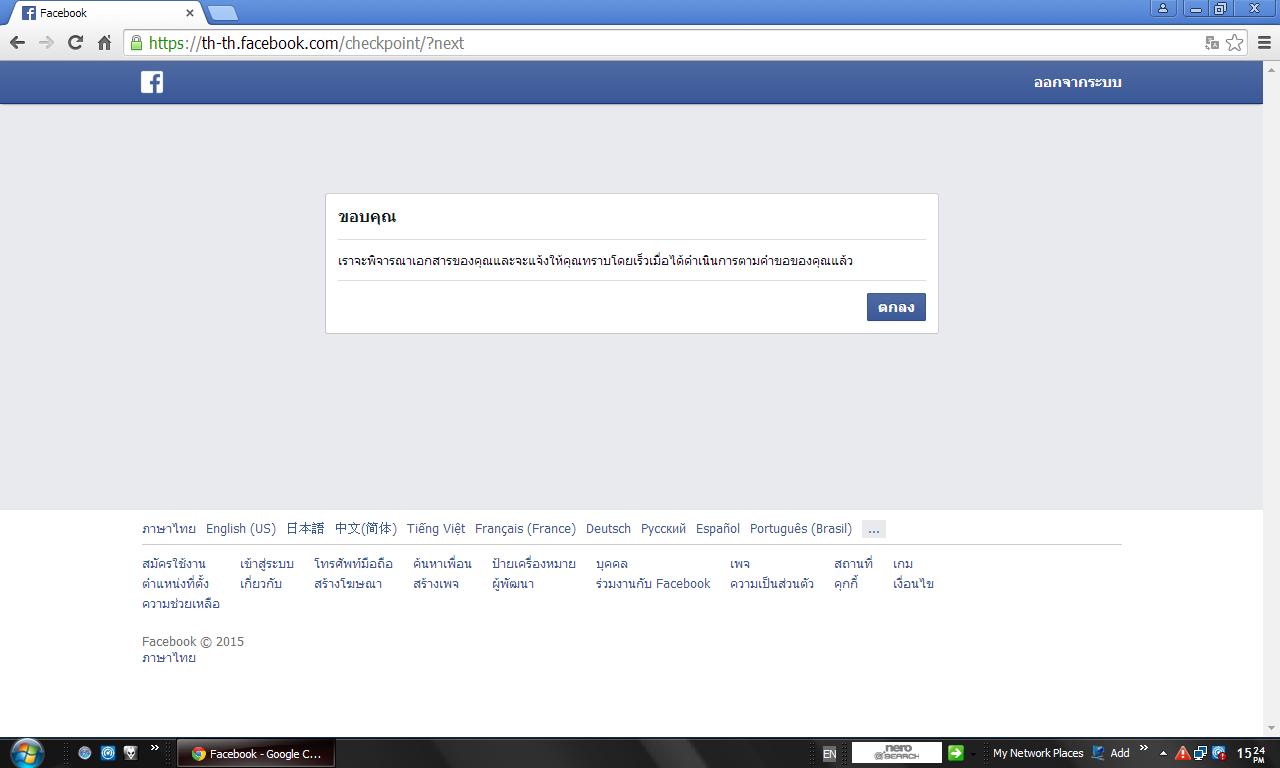Viewport: 1280px width, 768px height.
Task: Click the green arrow next to Nero Search
Action: (x=956, y=753)
